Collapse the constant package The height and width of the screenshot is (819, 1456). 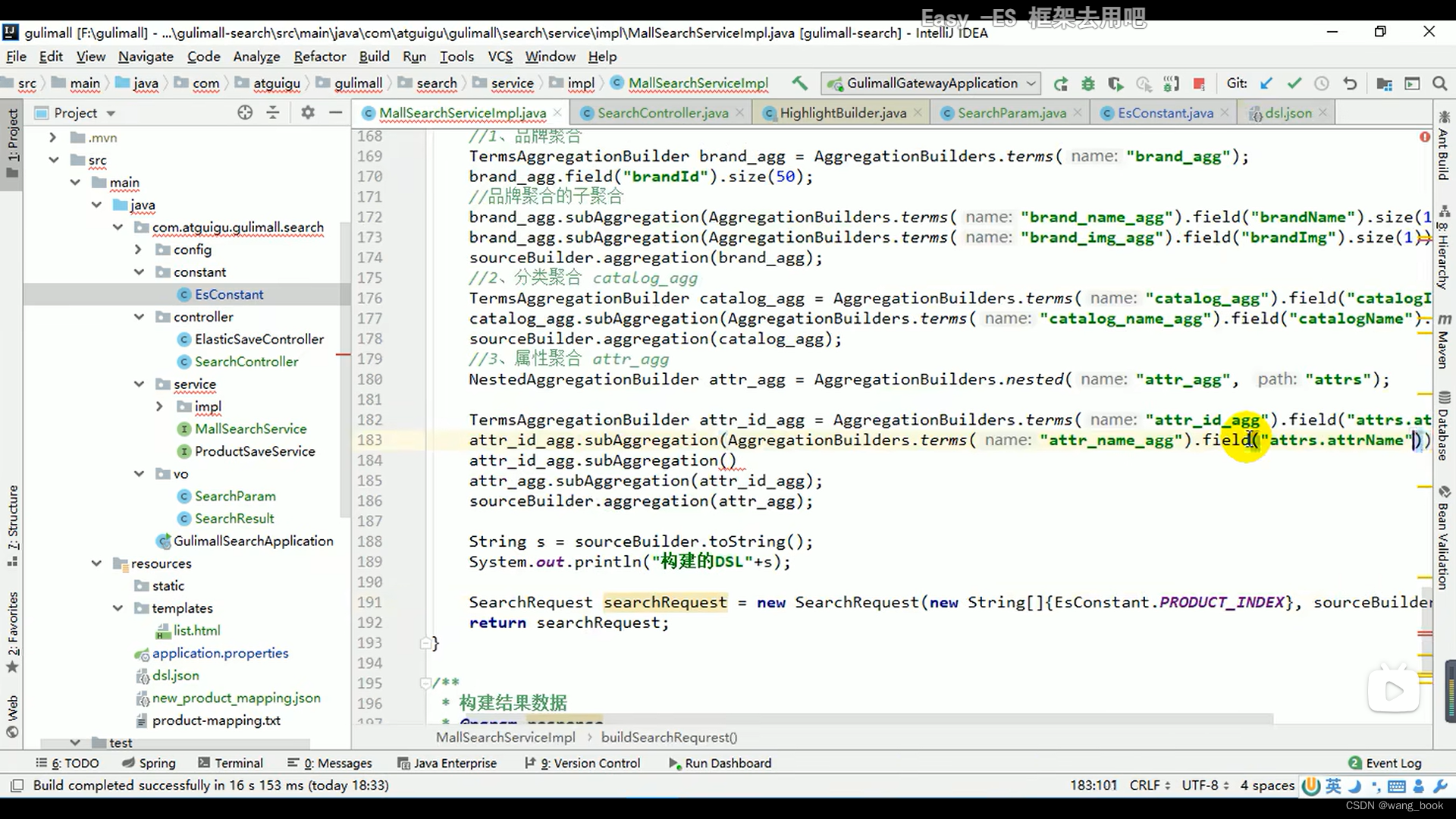(x=139, y=272)
